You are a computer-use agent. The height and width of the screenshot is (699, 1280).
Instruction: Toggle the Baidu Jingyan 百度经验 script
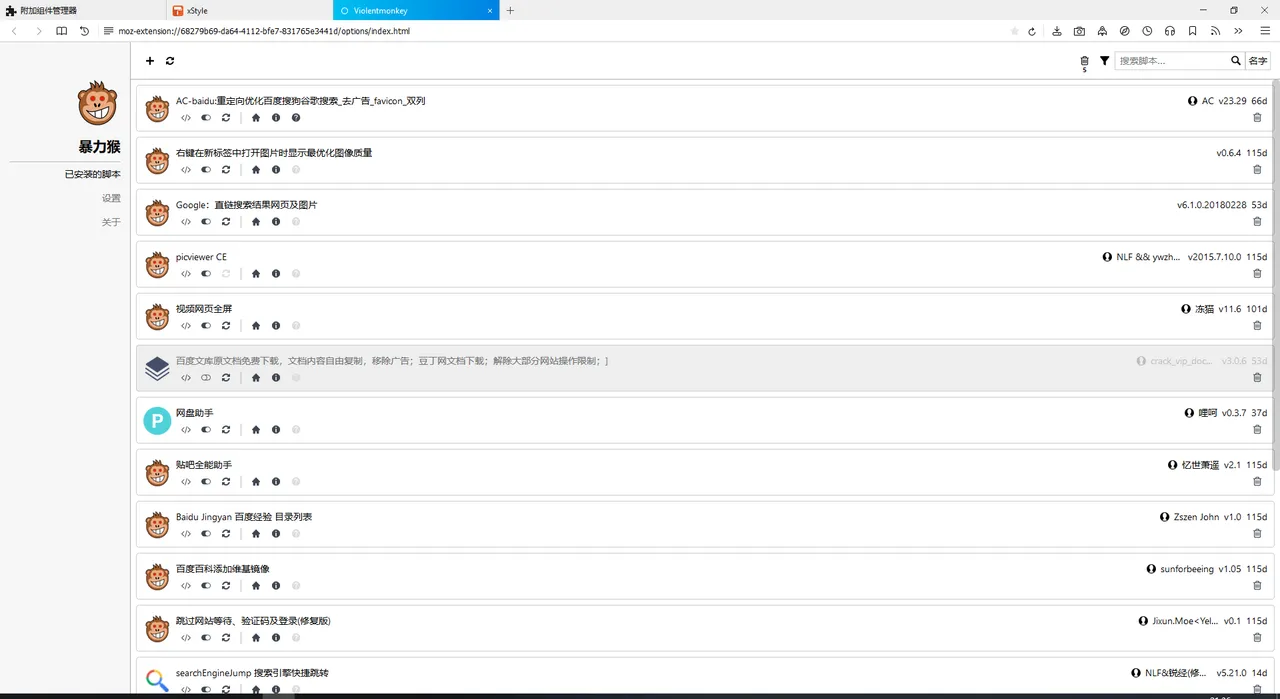[206, 534]
